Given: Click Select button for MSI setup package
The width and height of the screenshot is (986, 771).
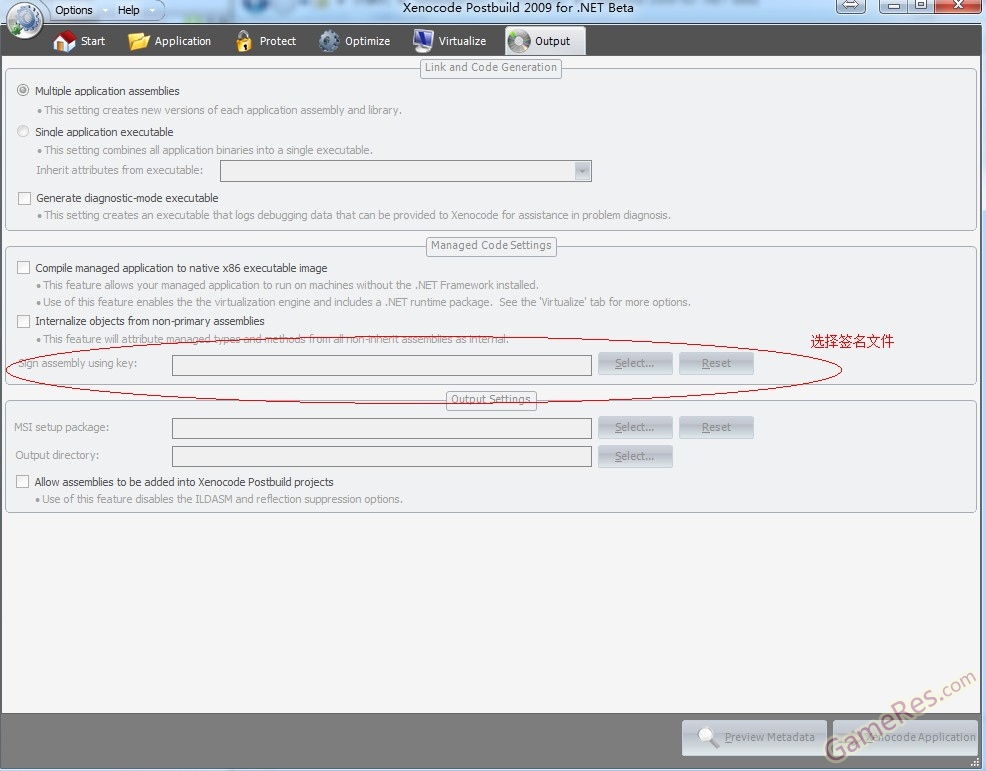Looking at the screenshot, I should 635,428.
